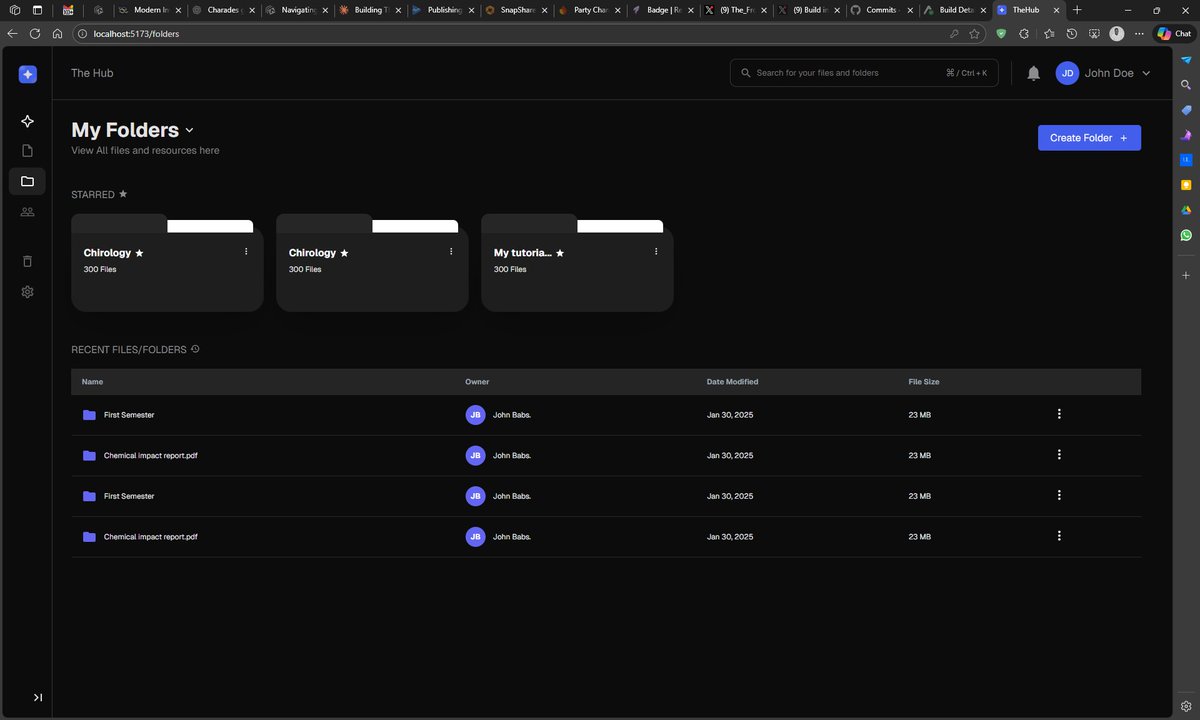Click the Date Modified column header
Viewport: 1200px width, 720px height.
click(x=732, y=382)
